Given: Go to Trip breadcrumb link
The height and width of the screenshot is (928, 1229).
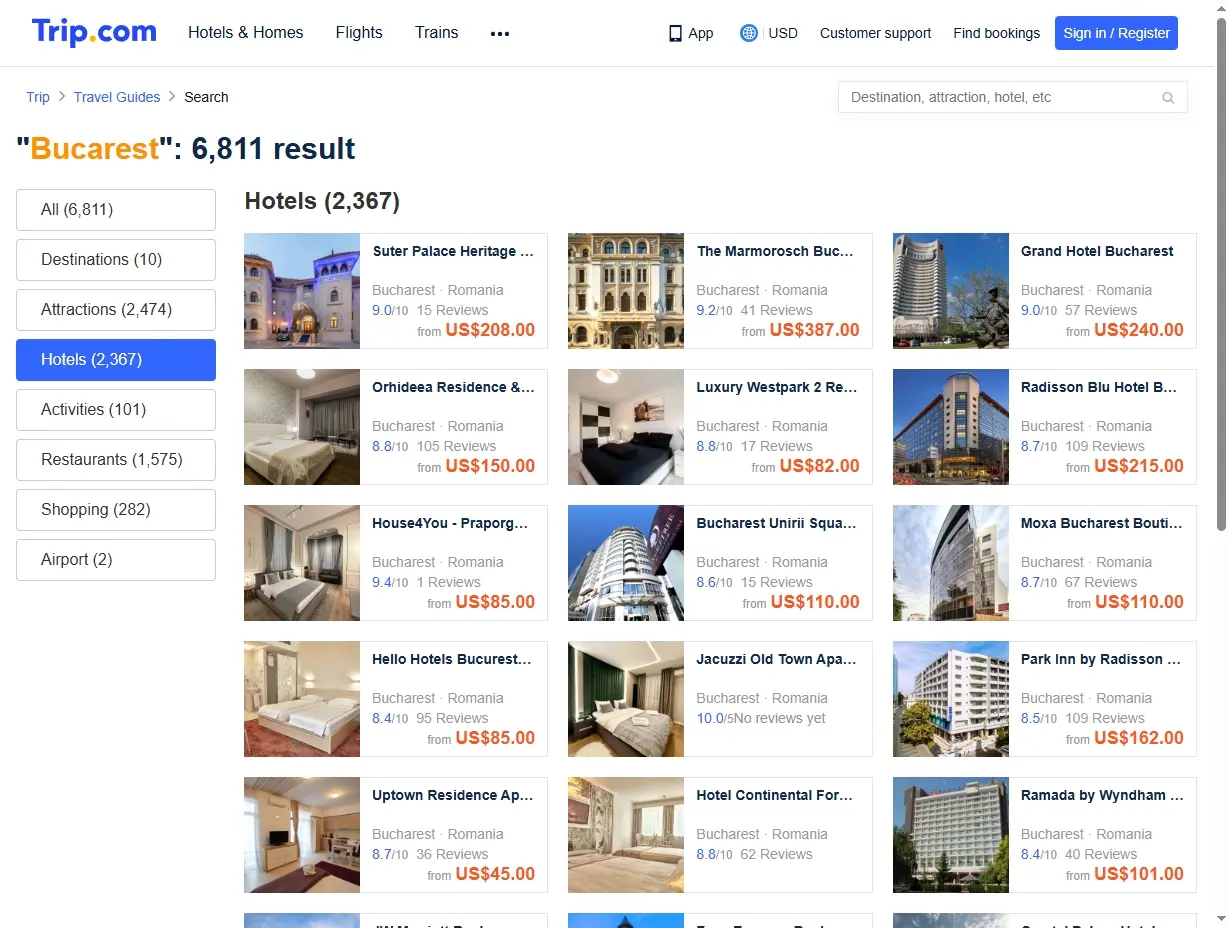Looking at the screenshot, I should click(x=38, y=97).
